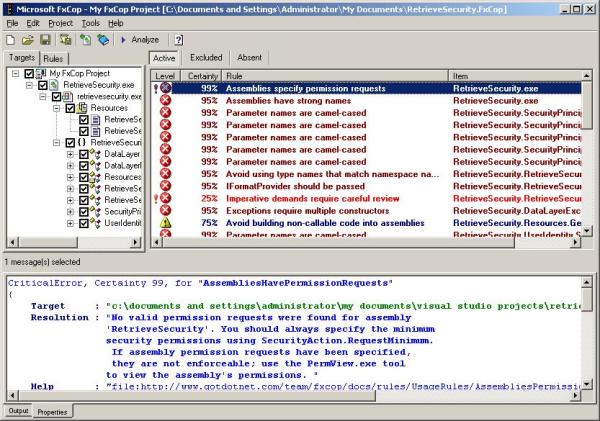The height and width of the screenshot is (421, 600).
Task: Sort by the Certainty column header
Action: click(202, 76)
